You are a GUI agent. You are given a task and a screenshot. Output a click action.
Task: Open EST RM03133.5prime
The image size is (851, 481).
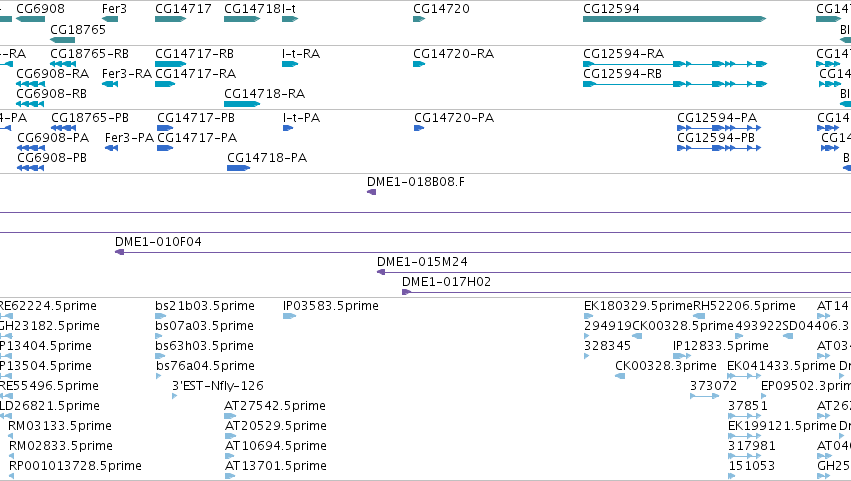point(60,426)
